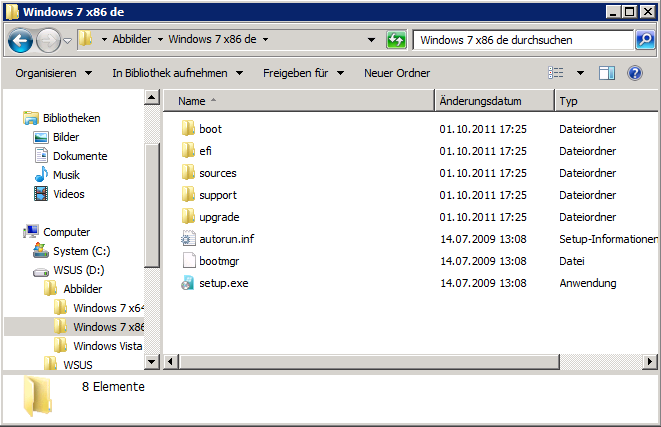The width and height of the screenshot is (661, 427).
Task: Click the horizontal scrollbar right arrow
Action: point(650,362)
